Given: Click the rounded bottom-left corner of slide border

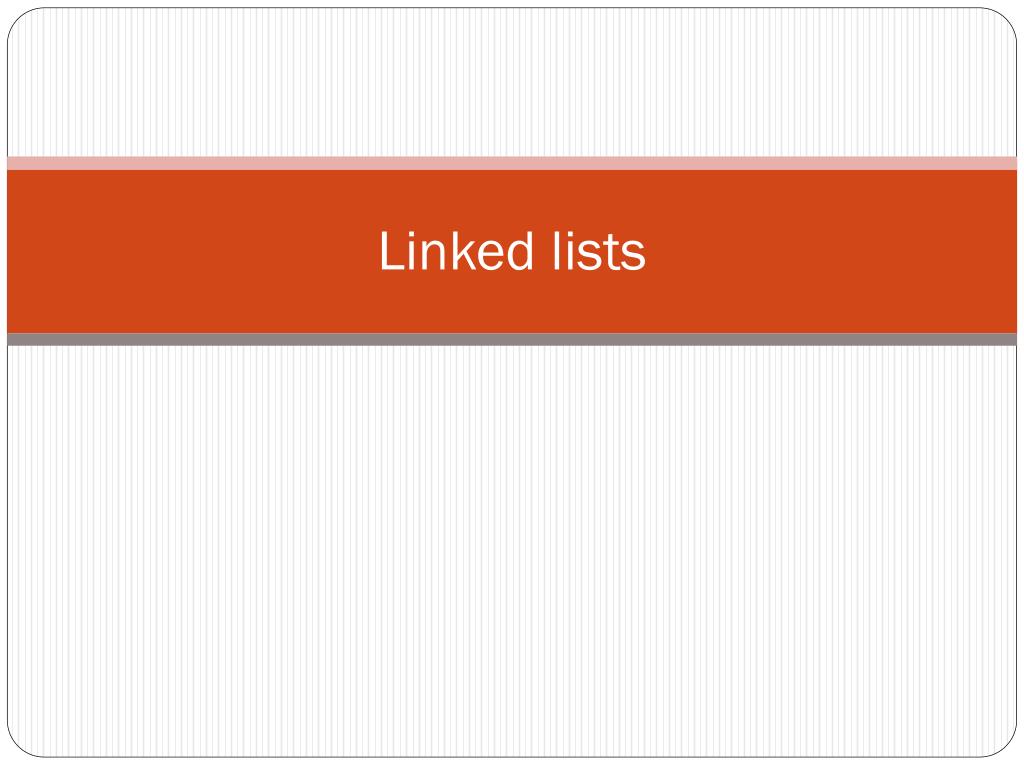Looking at the screenshot, I should pos(18,746).
